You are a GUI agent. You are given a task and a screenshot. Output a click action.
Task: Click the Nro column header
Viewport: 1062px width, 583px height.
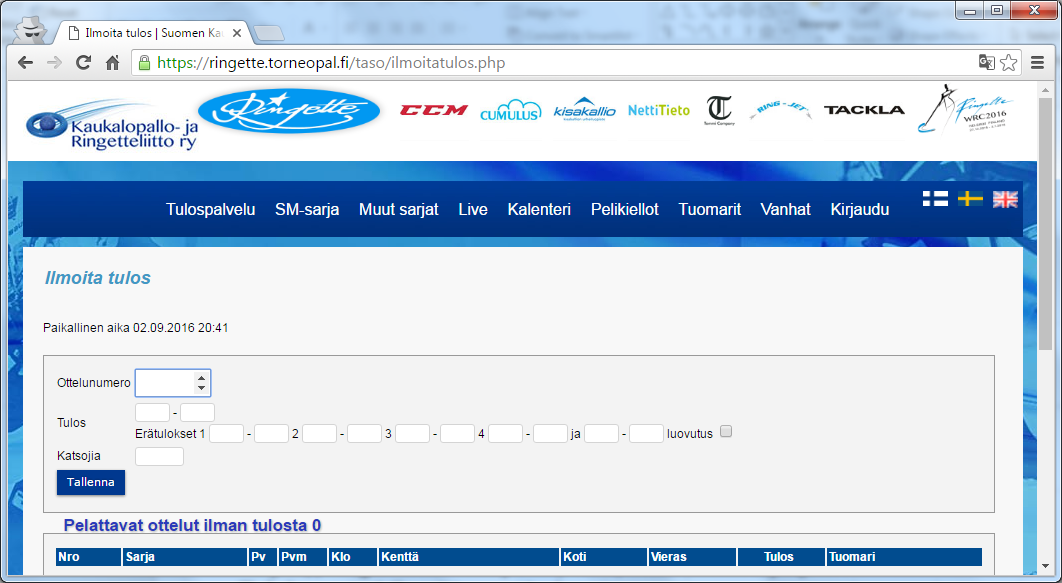click(x=89, y=557)
